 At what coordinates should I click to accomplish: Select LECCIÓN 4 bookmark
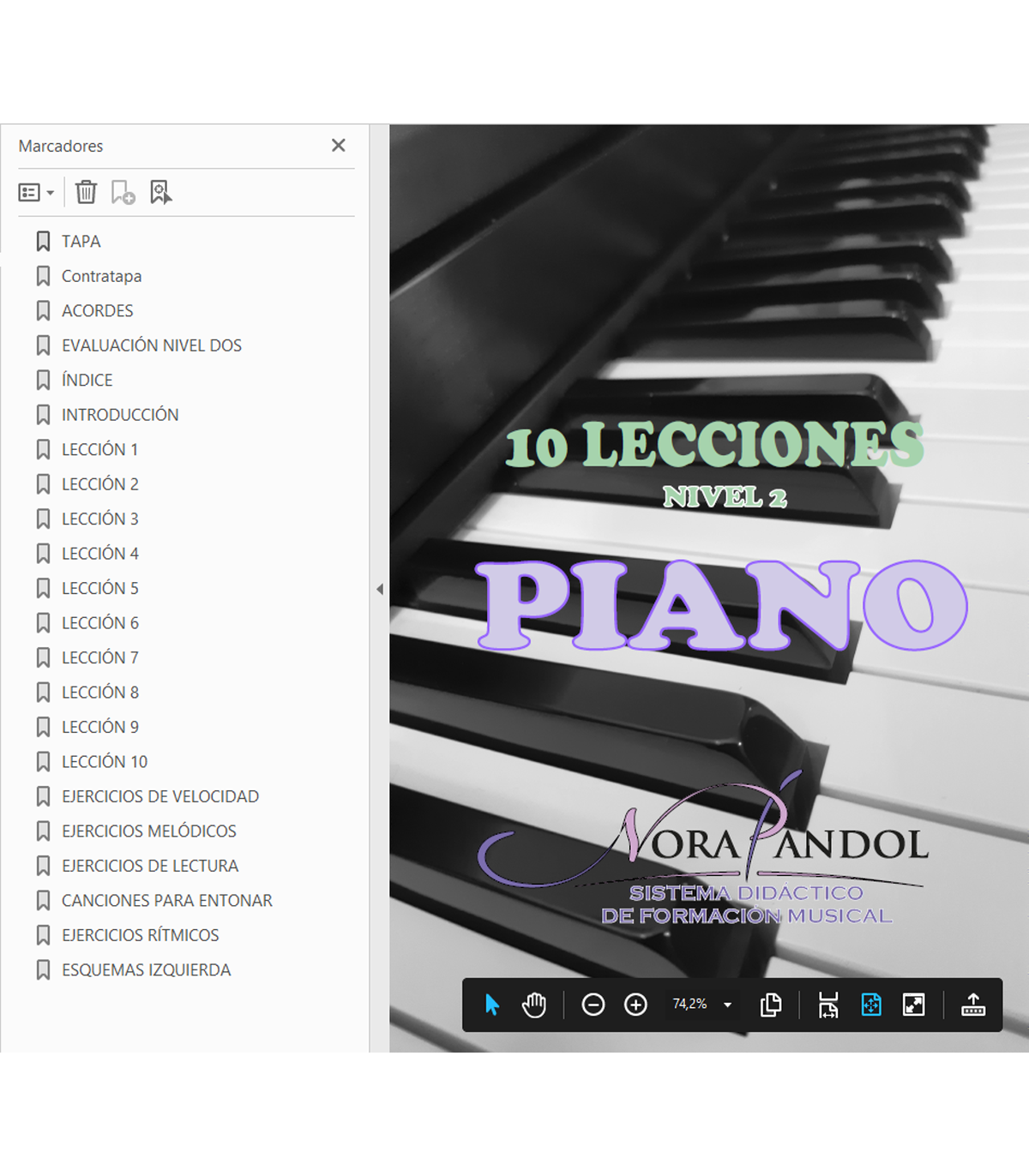[x=99, y=554]
